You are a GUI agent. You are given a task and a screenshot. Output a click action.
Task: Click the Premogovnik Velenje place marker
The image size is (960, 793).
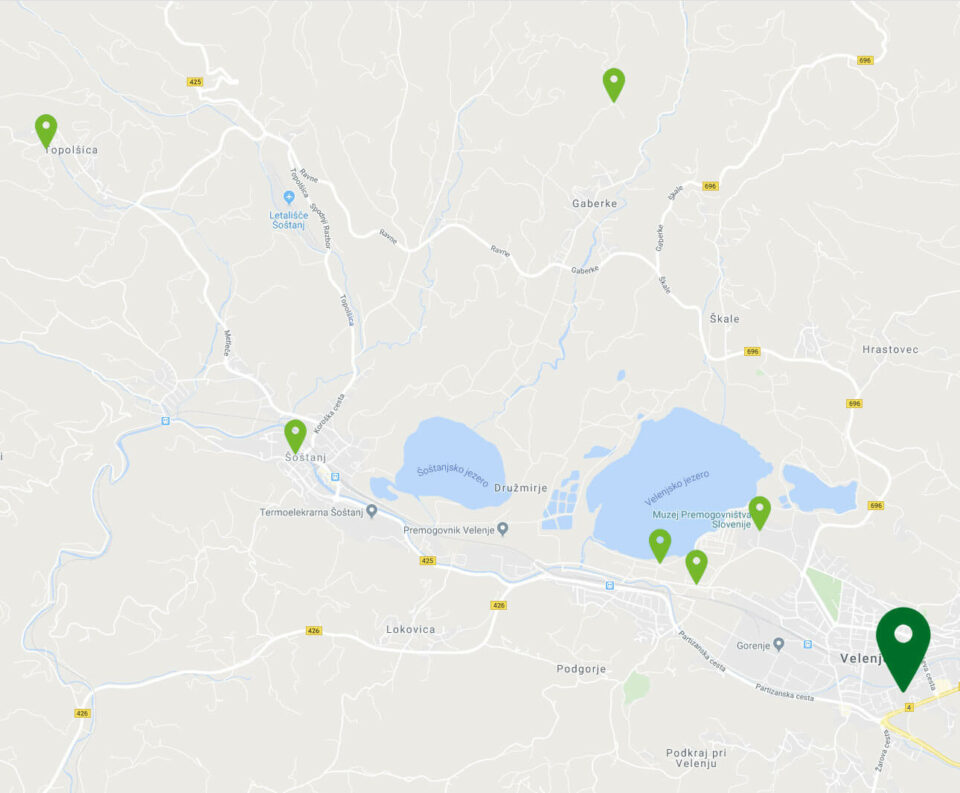click(x=503, y=528)
